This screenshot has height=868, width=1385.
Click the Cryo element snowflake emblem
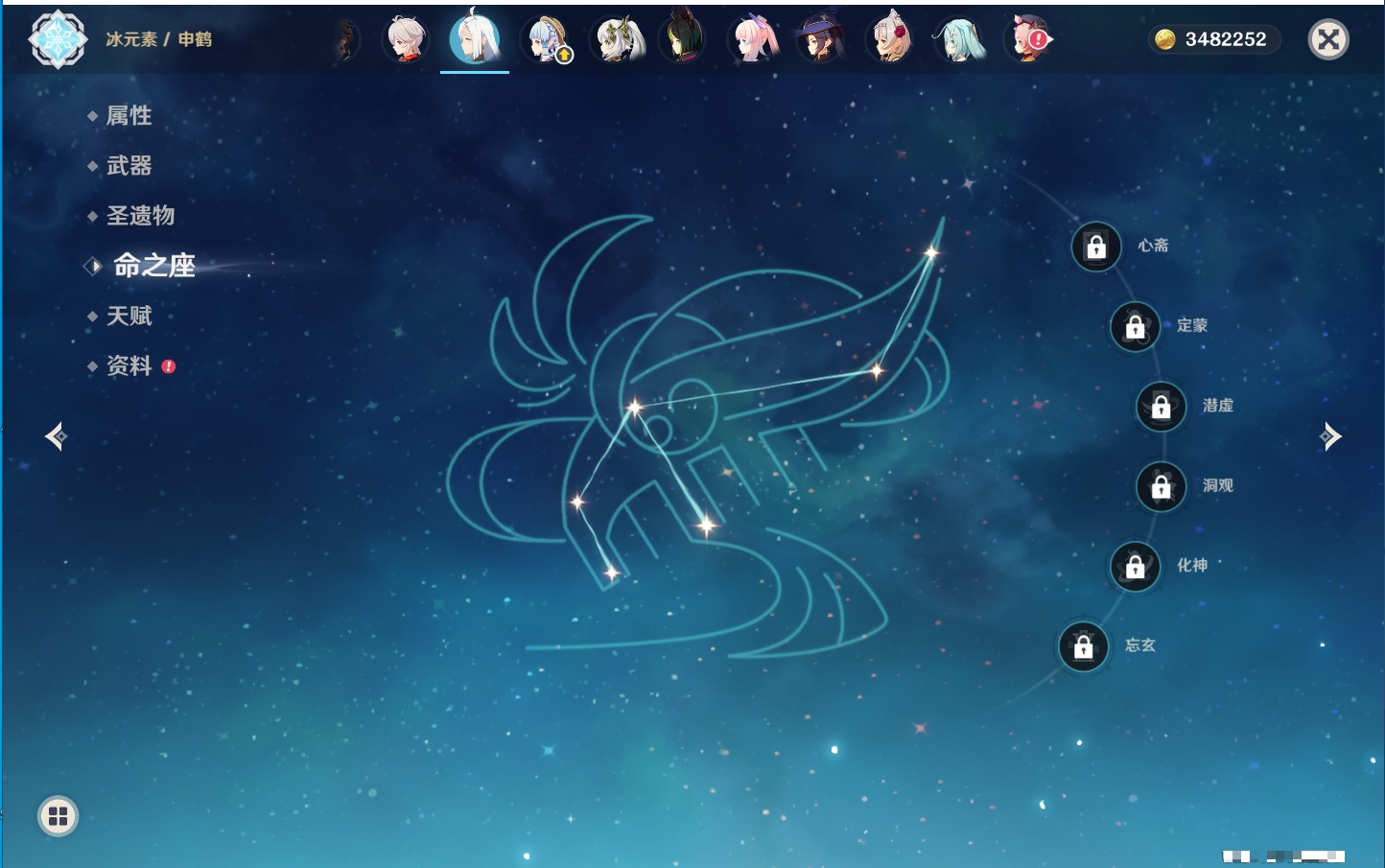pos(59,39)
